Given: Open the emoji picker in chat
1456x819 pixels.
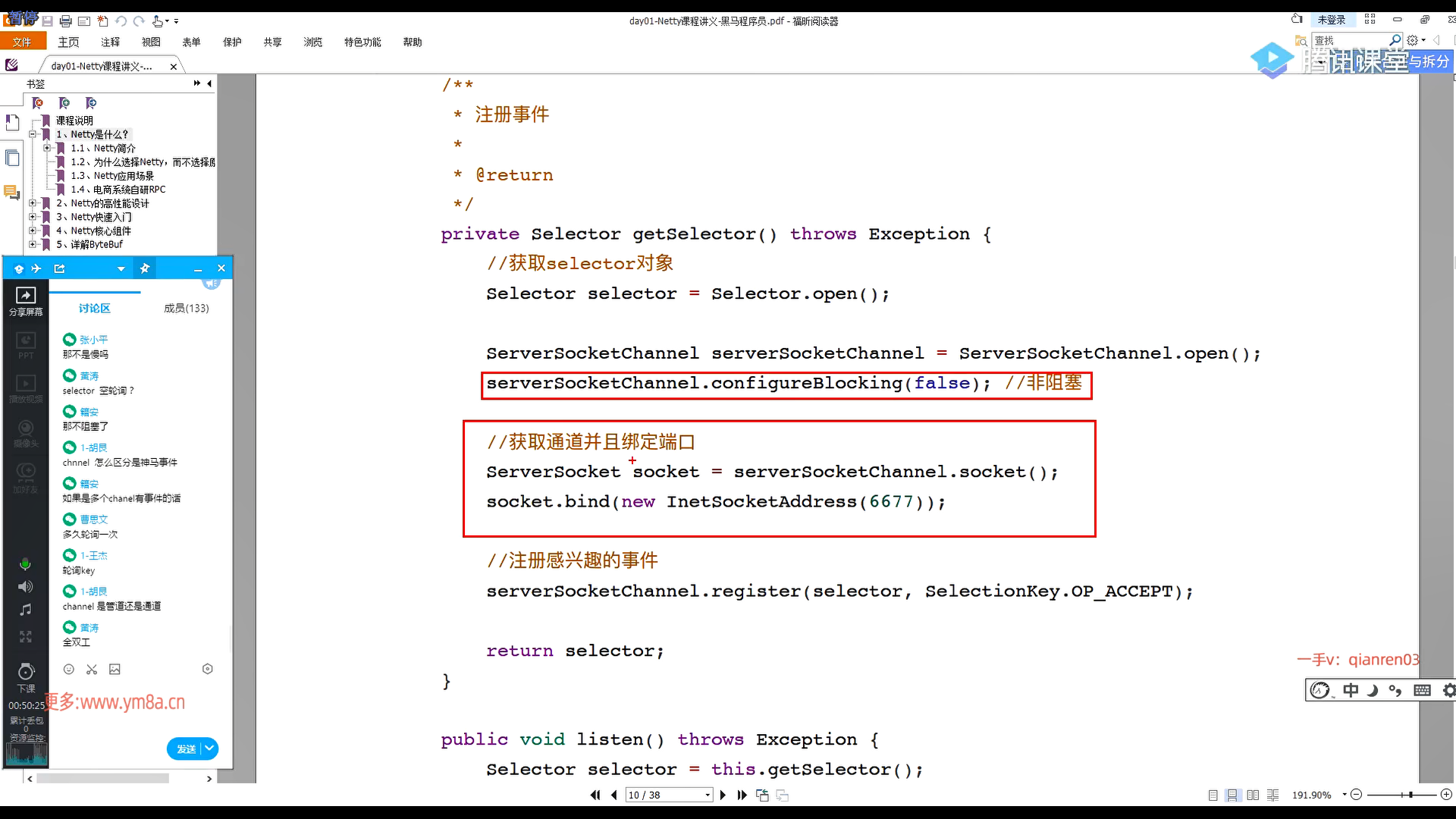Looking at the screenshot, I should [x=69, y=669].
